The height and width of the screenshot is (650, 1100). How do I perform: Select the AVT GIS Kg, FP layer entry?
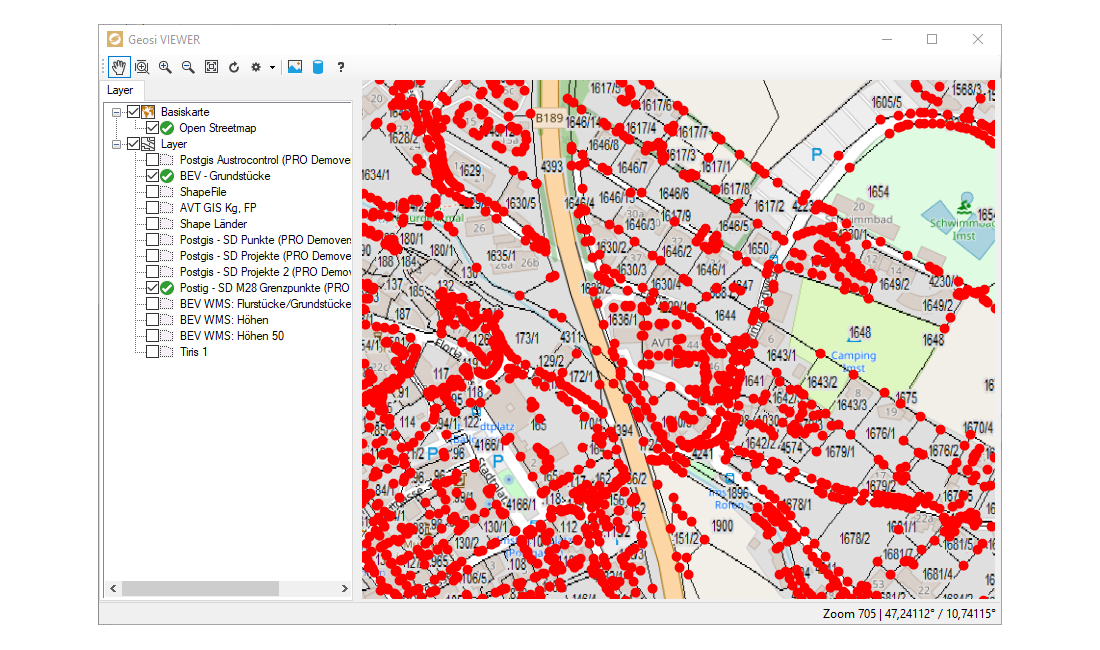pyautogui.click(x=219, y=207)
